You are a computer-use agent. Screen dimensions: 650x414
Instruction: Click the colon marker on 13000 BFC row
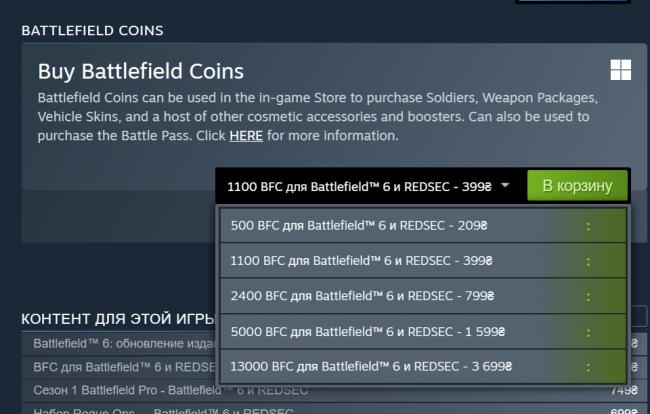click(588, 364)
